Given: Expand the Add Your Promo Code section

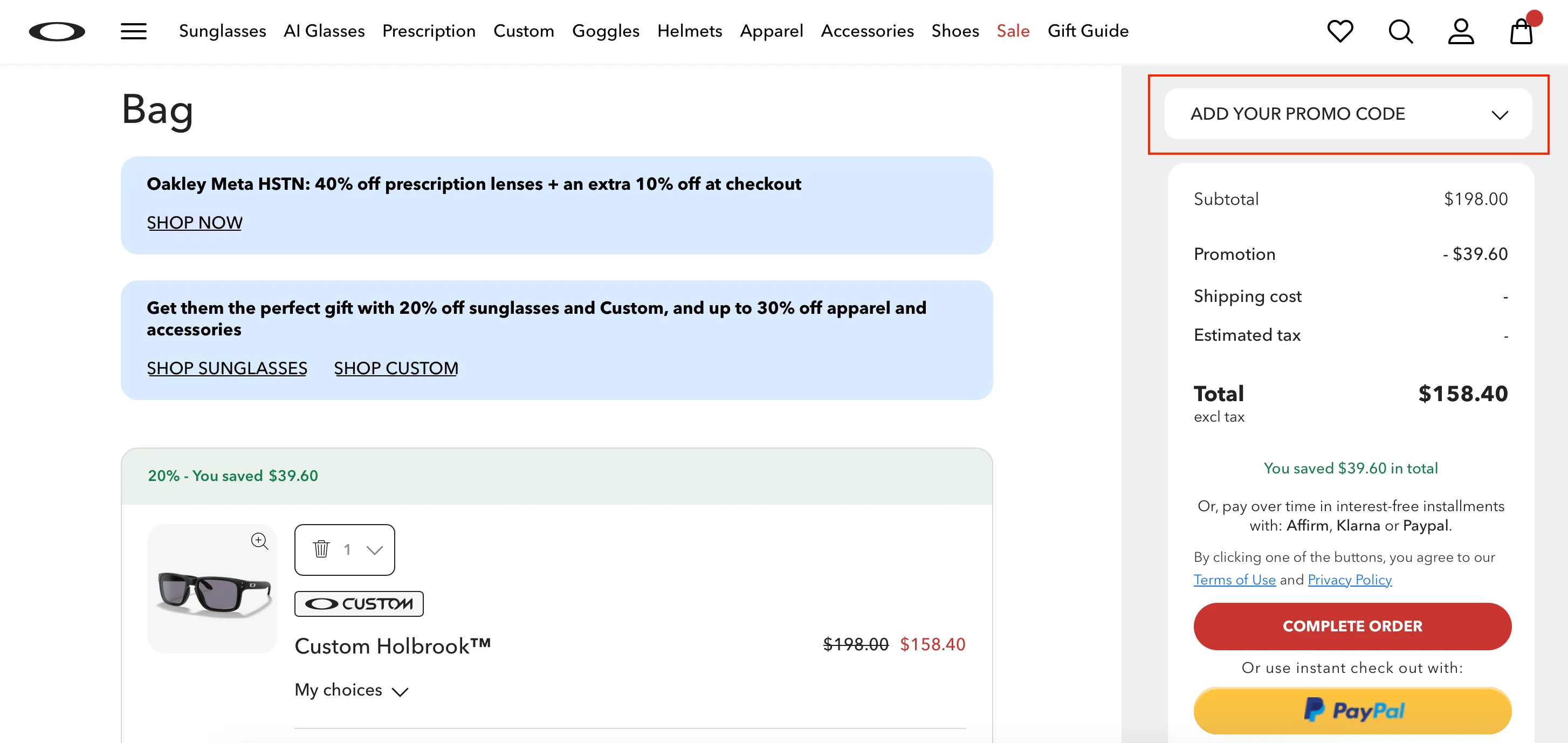Looking at the screenshot, I should point(1347,114).
